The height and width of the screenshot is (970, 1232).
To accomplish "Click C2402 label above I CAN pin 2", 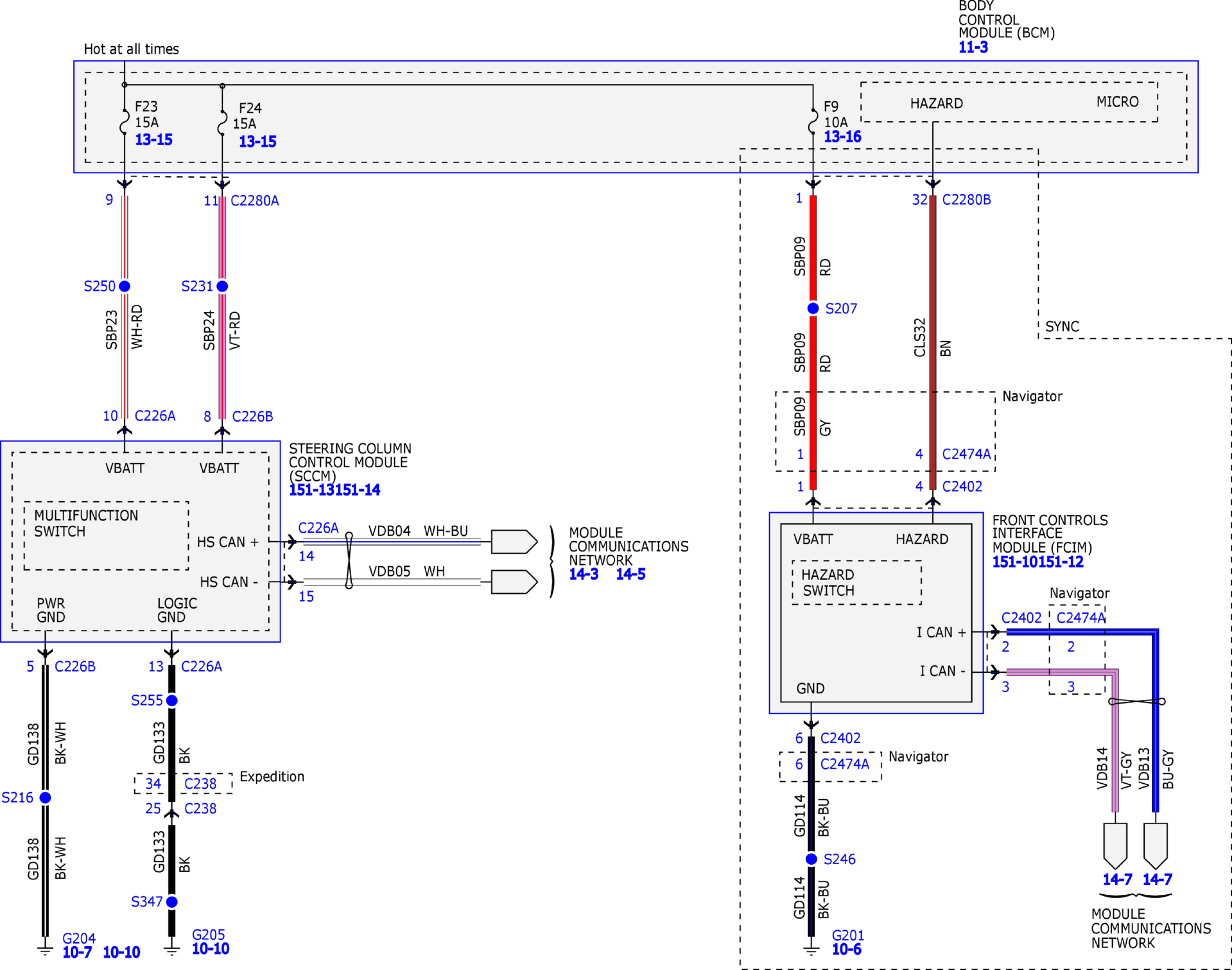I will [1021, 618].
